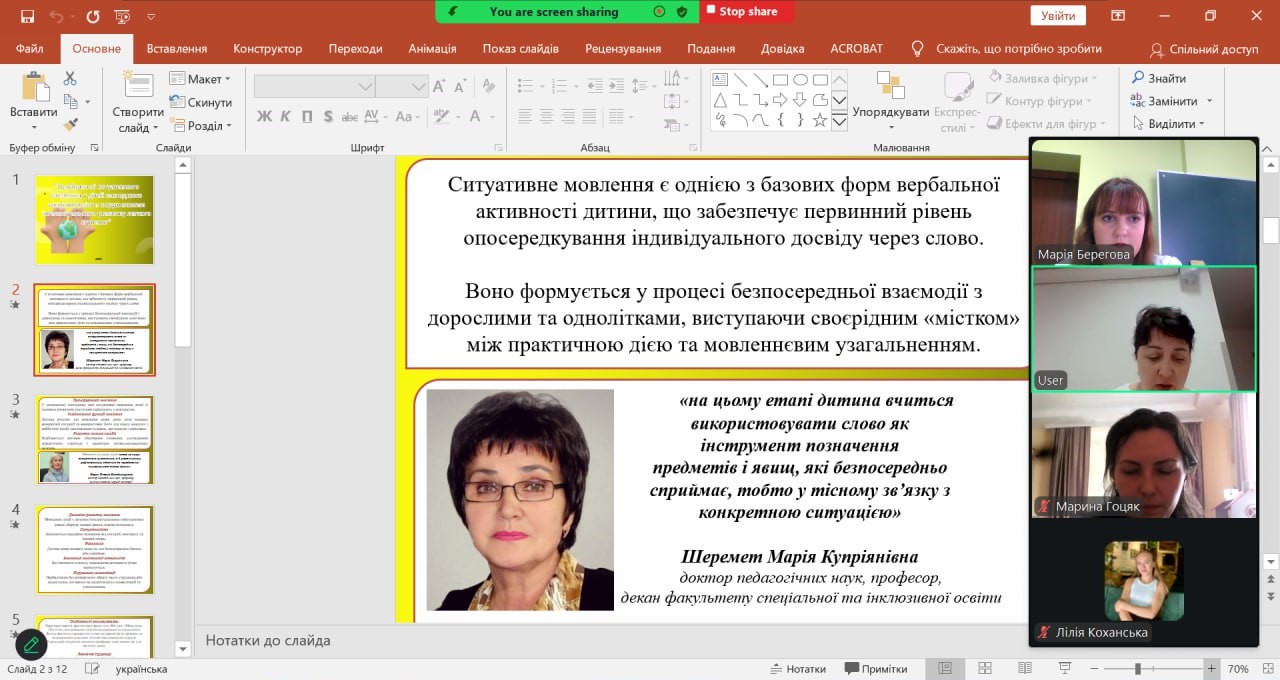Switch to the Анімація tab
Screen dimensions: 1280x680
(432, 48)
